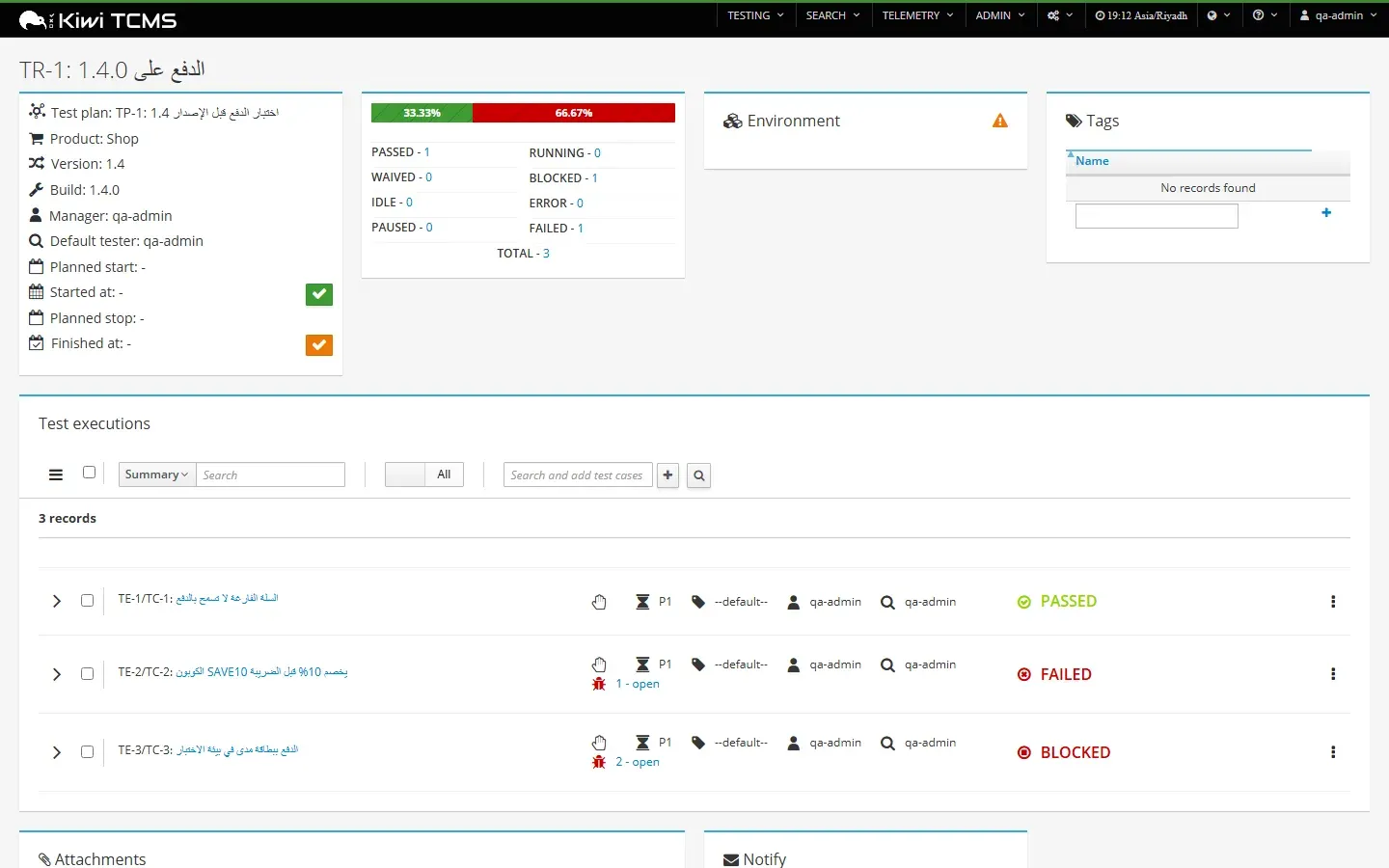Click the Kiwi TCMS logo
Screen dimensions: 1389x868
[x=98, y=20]
